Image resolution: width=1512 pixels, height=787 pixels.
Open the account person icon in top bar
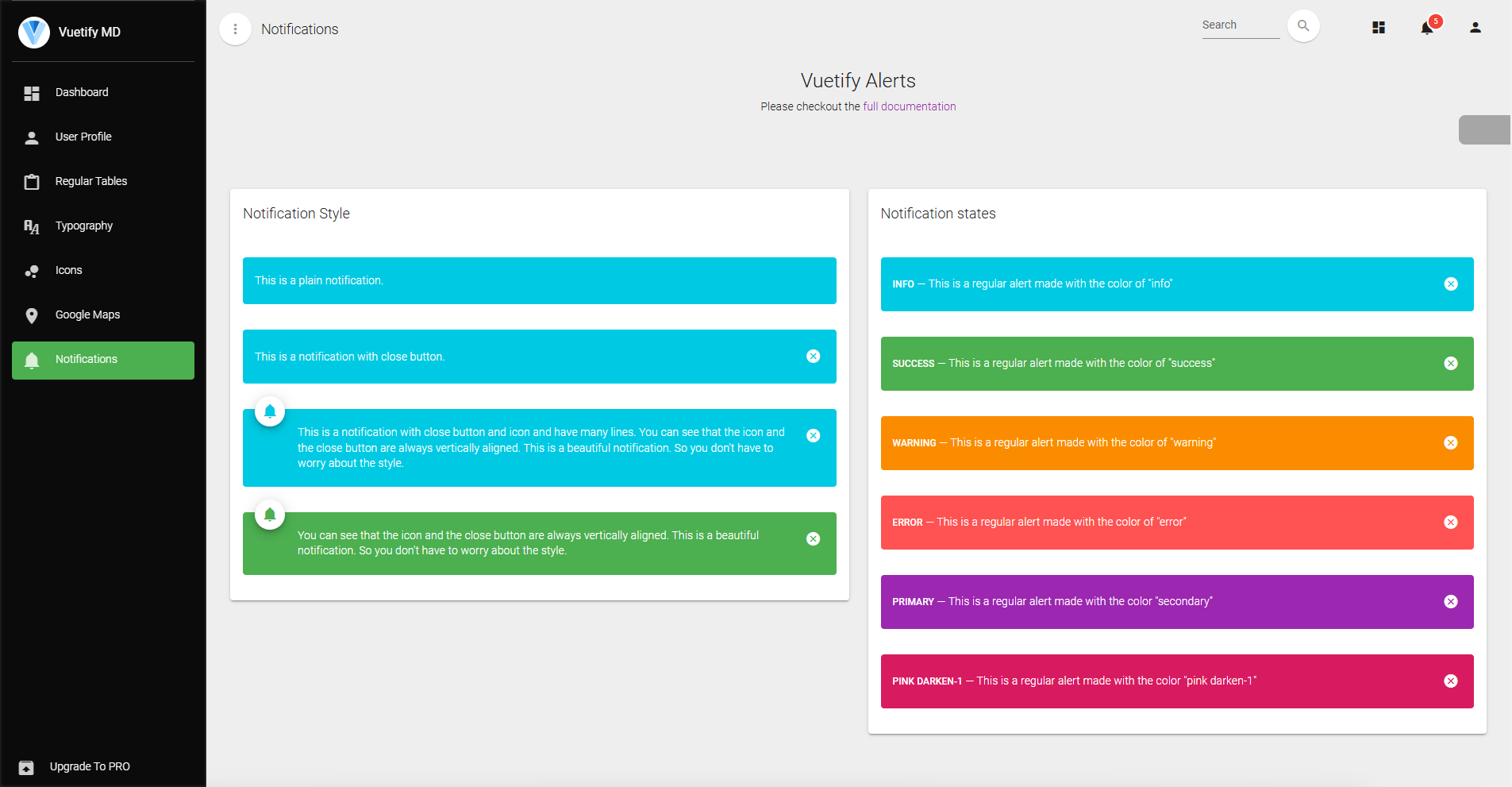[x=1475, y=28]
